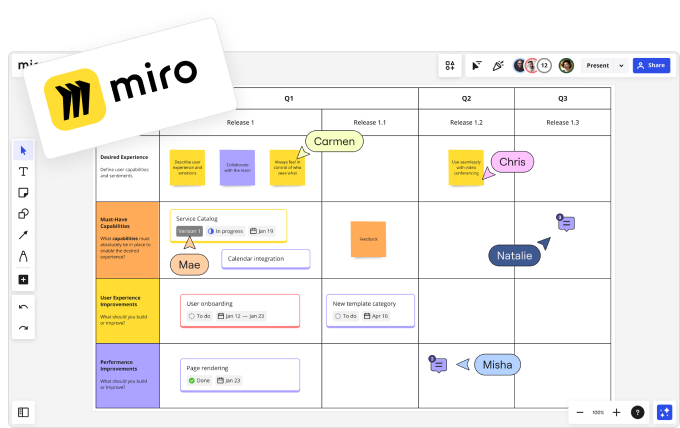Click the Share button

[x=651, y=65]
